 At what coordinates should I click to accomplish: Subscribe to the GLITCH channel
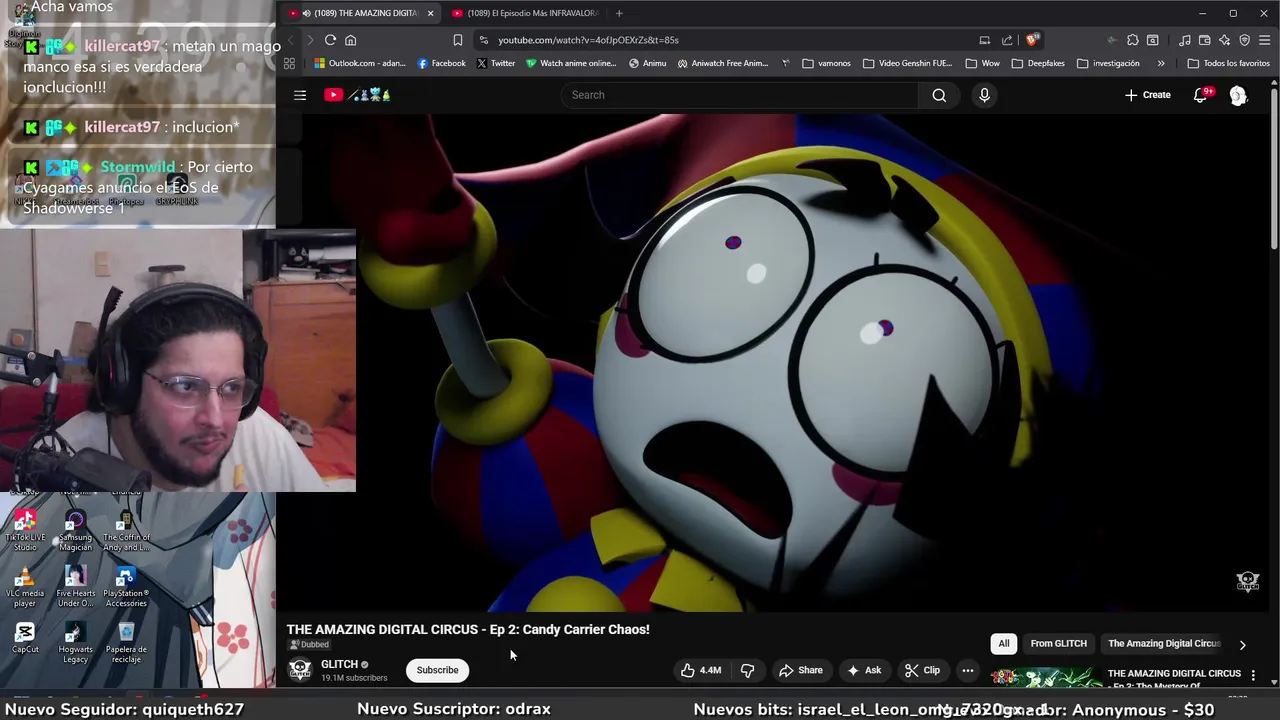coord(437,670)
